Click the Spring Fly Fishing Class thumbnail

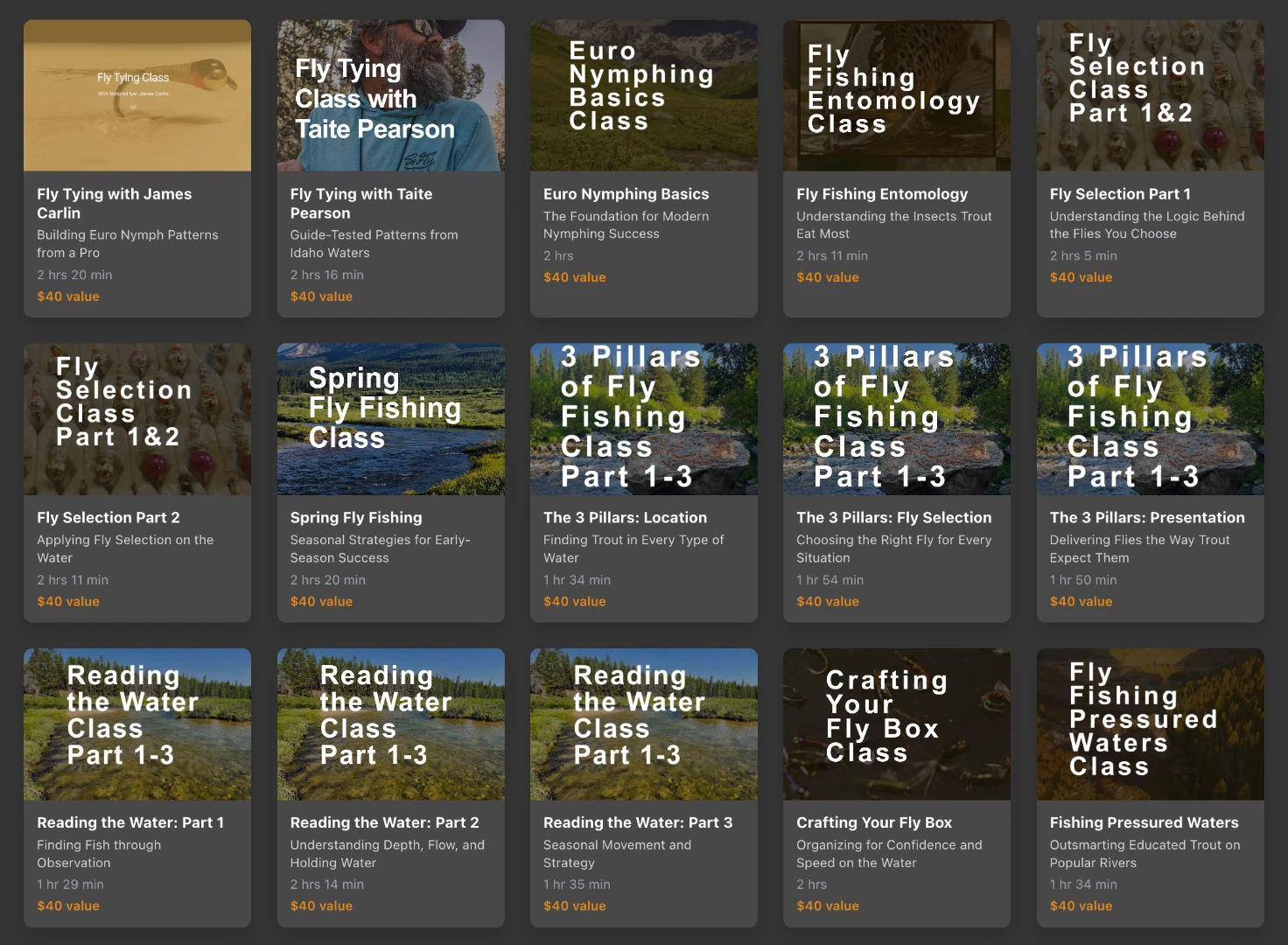pyautogui.click(x=390, y=419)
